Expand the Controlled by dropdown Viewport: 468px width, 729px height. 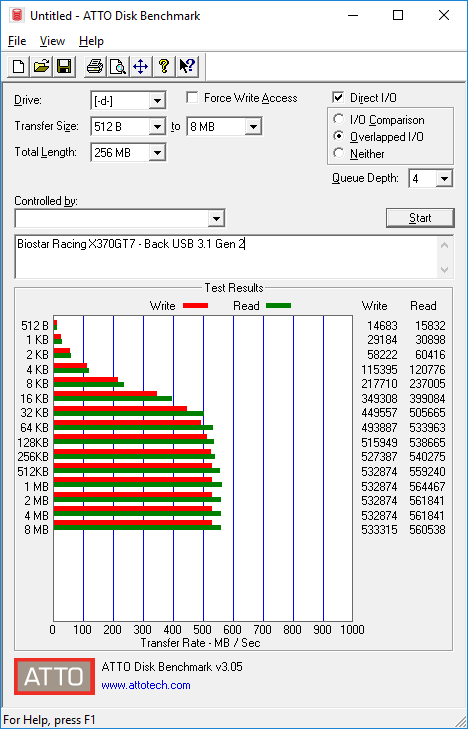point(216,219)
